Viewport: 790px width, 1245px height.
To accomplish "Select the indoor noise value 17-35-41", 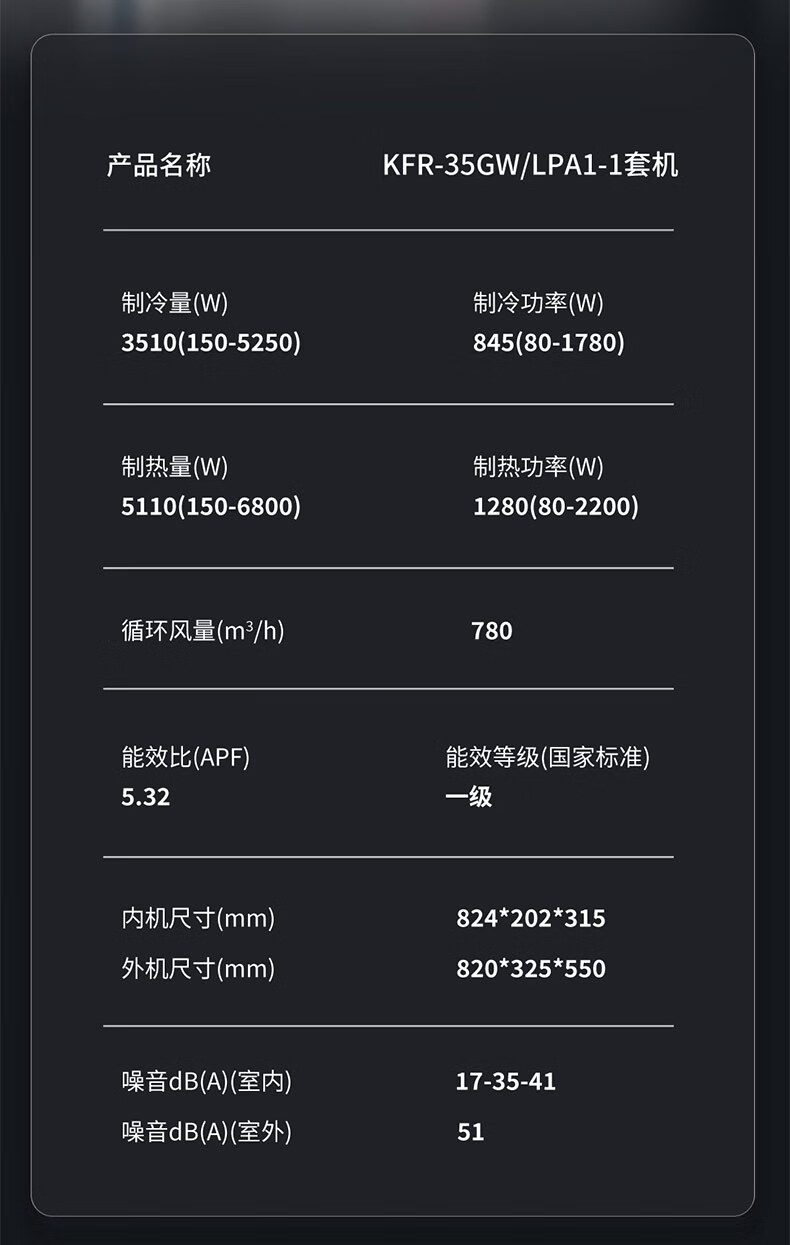I will (x=505, y=1082).
